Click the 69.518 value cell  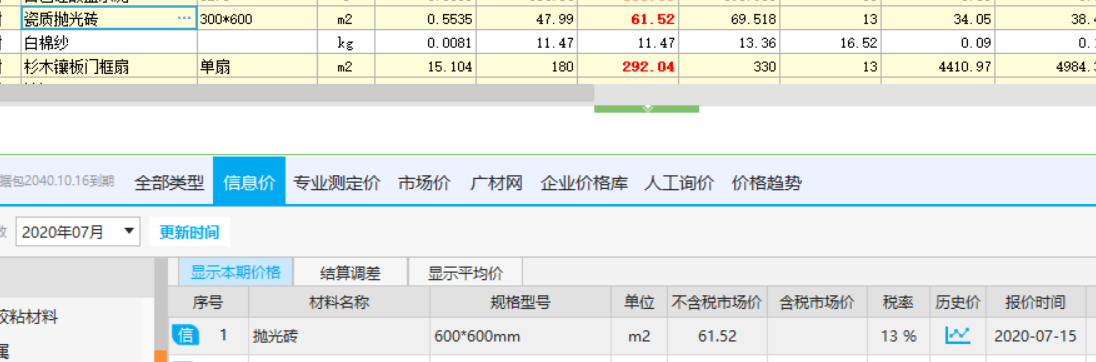[x=730, y=19]
